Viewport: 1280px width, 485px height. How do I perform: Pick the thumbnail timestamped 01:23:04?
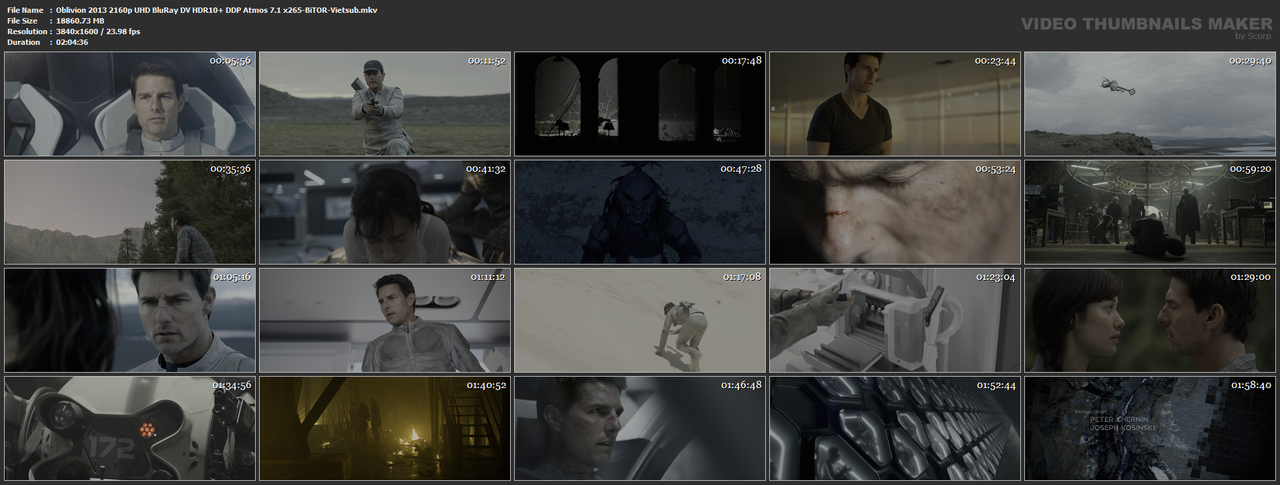895,320
